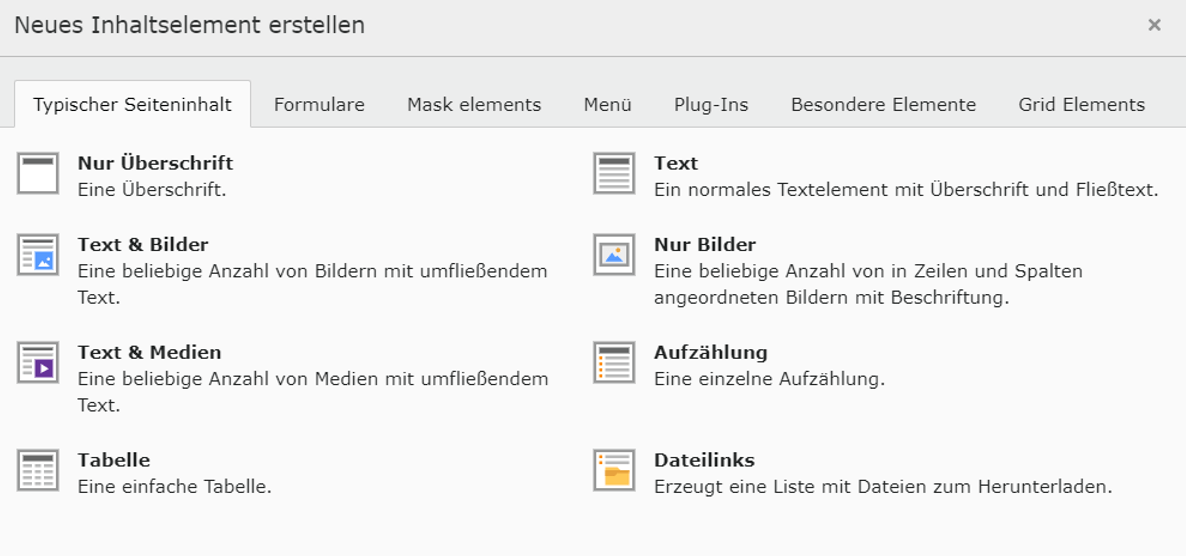Select the Text & Bilder icon
The image size is (1186, 556).
(38, 254)
